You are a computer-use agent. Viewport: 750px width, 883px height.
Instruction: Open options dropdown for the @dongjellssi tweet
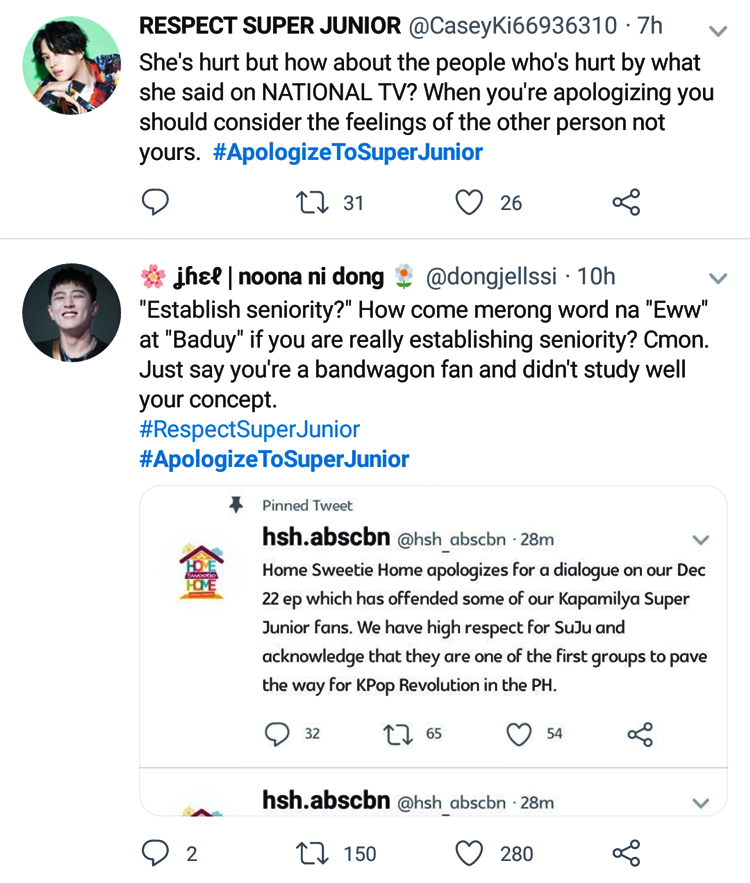click(x=717, y=277)
